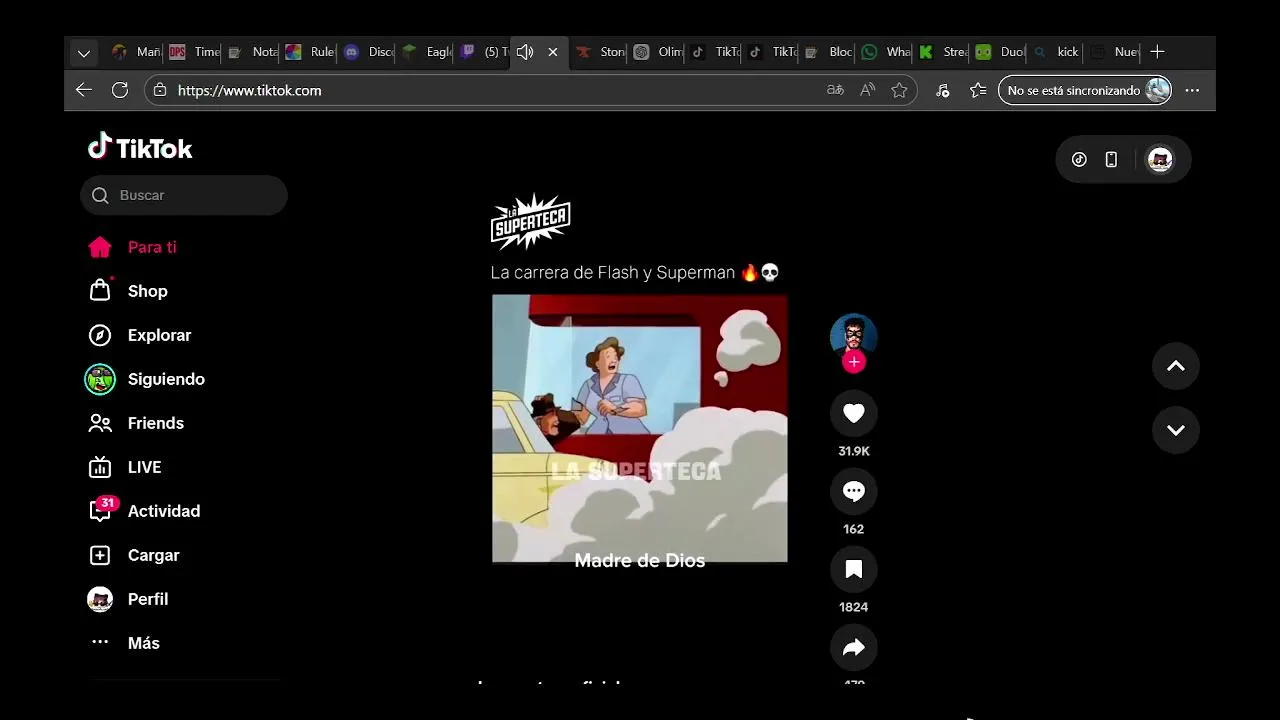Share video with arrow icon
1280x720 pixels.
click(x=854, y=648)
